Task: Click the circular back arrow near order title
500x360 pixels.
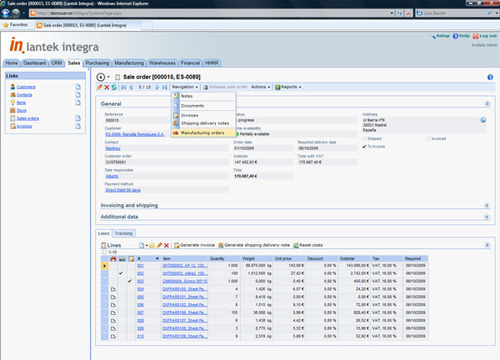Action: pos(100,77)
